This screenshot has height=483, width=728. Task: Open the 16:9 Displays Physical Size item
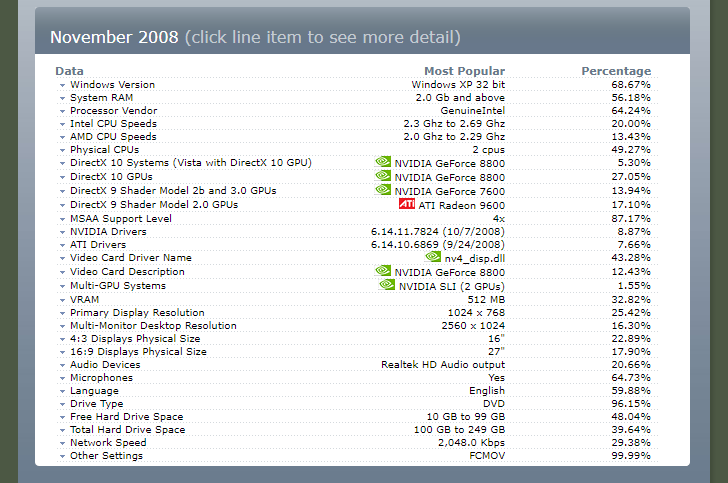tap(138, 352)
